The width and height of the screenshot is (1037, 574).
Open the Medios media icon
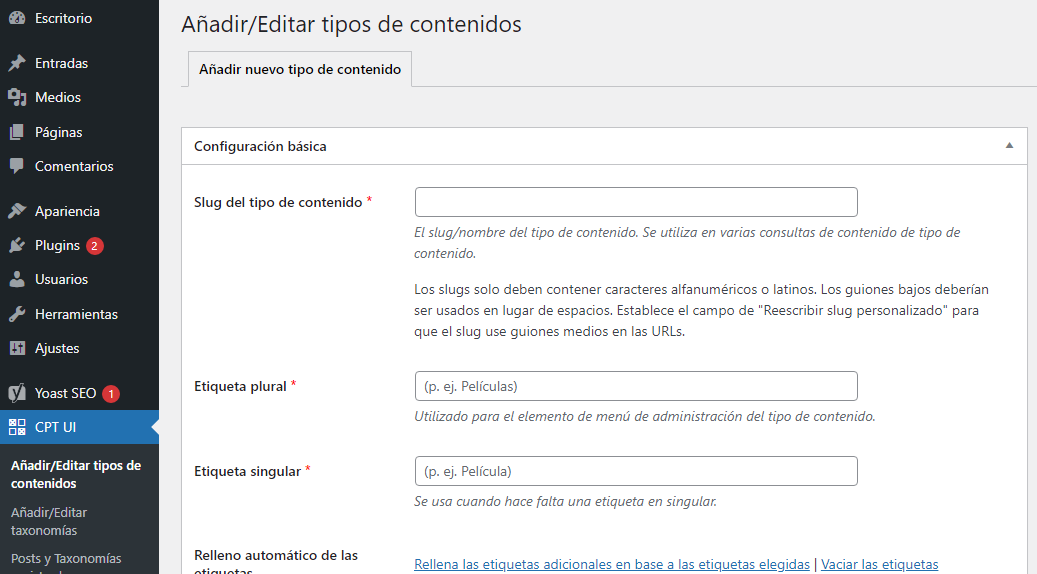coord(17,97)
